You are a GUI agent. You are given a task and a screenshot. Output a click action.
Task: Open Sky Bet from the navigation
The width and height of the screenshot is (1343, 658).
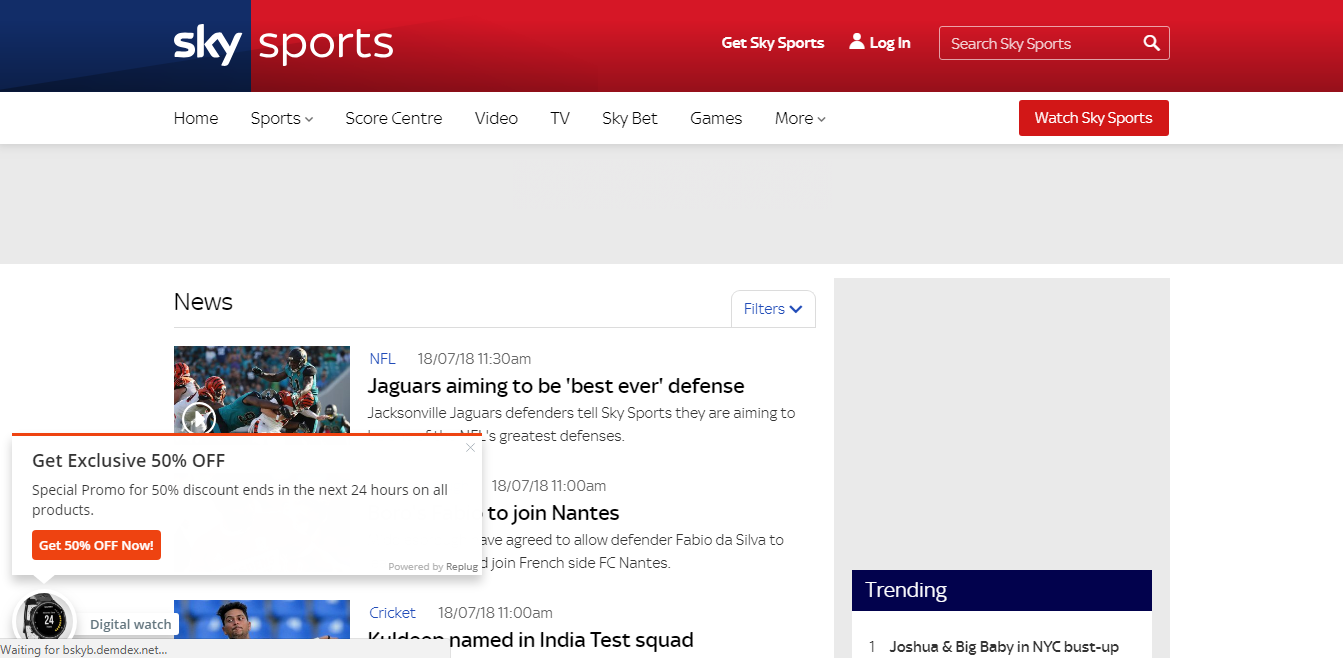pos(629,118)
